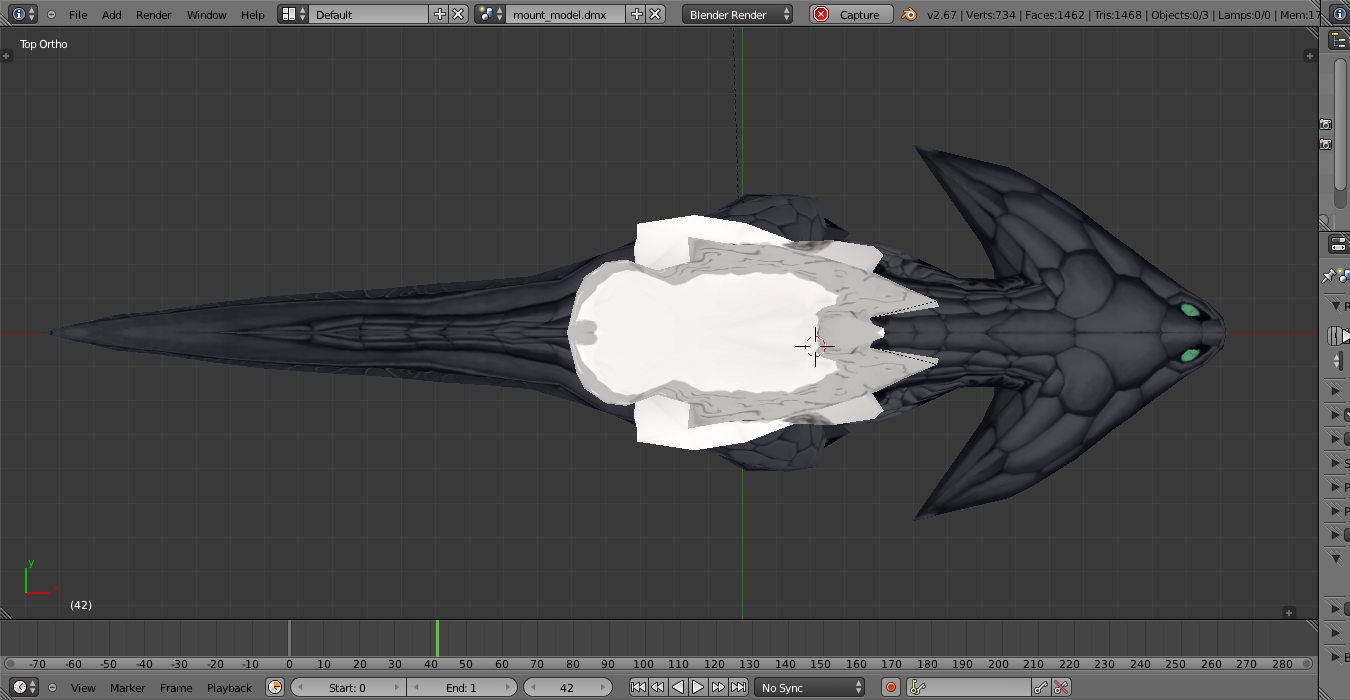Viewport: 1350px width, 700px height.
Task: Open the Render menu
Action: pos(154,14)
